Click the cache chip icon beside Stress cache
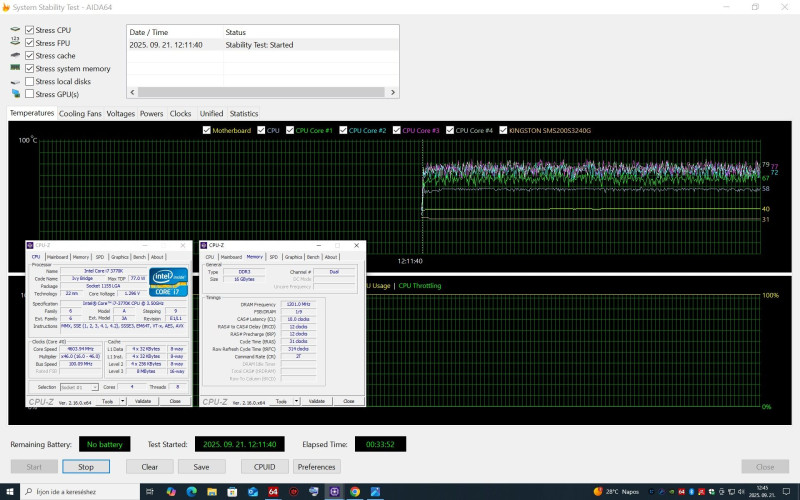 point(15,55)
